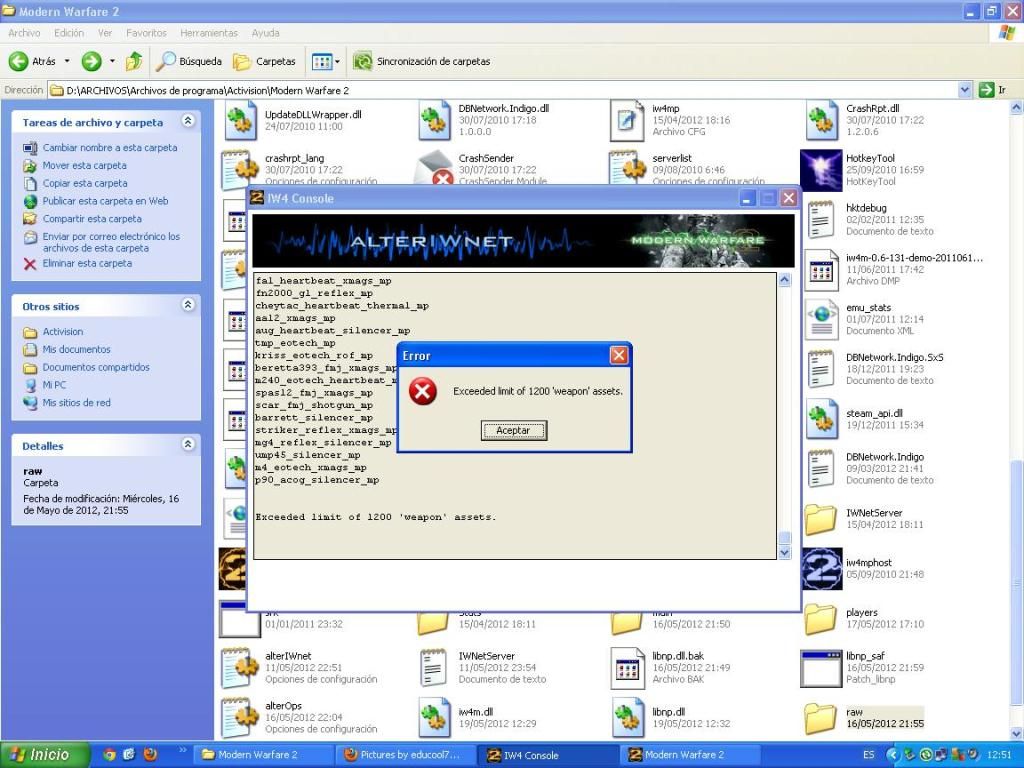This screenshot has width=1024, height=768.
Task: Click Compartir esta carpeta link
Action: (x=92, y=219)
